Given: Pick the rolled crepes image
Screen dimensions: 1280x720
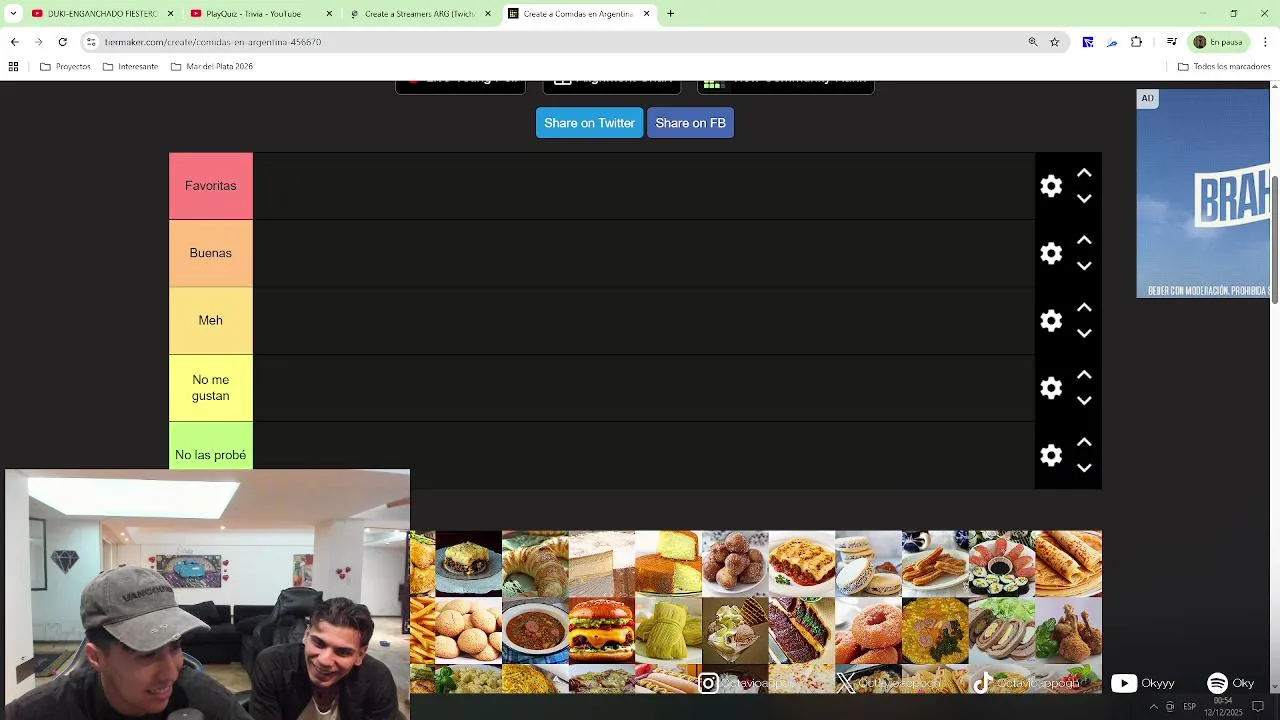Looking at the screenshot, I should click(x=1068, y=564).
